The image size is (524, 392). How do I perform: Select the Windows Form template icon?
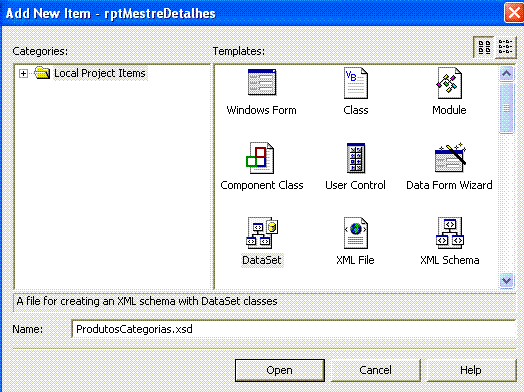[x=262, y=82]
